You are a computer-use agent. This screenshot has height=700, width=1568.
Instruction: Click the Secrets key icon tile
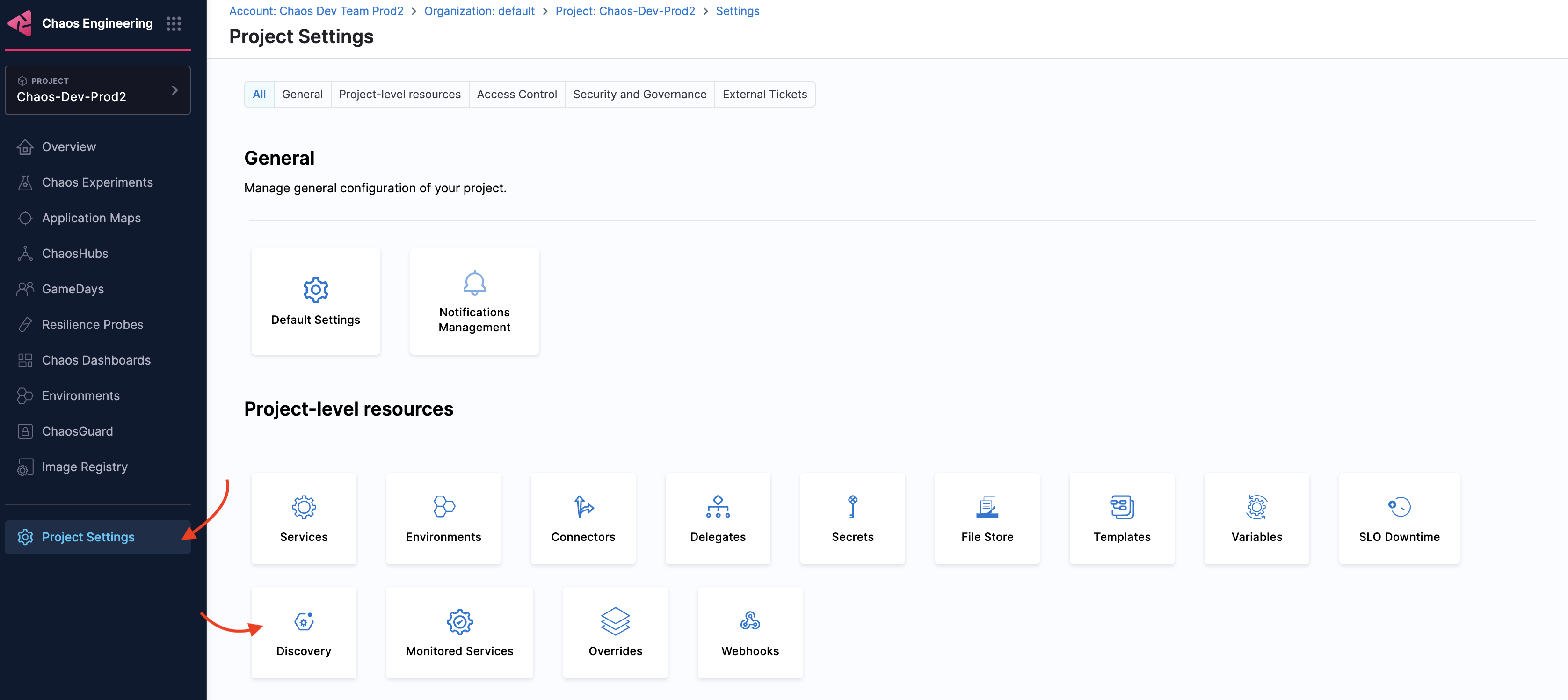852,506
